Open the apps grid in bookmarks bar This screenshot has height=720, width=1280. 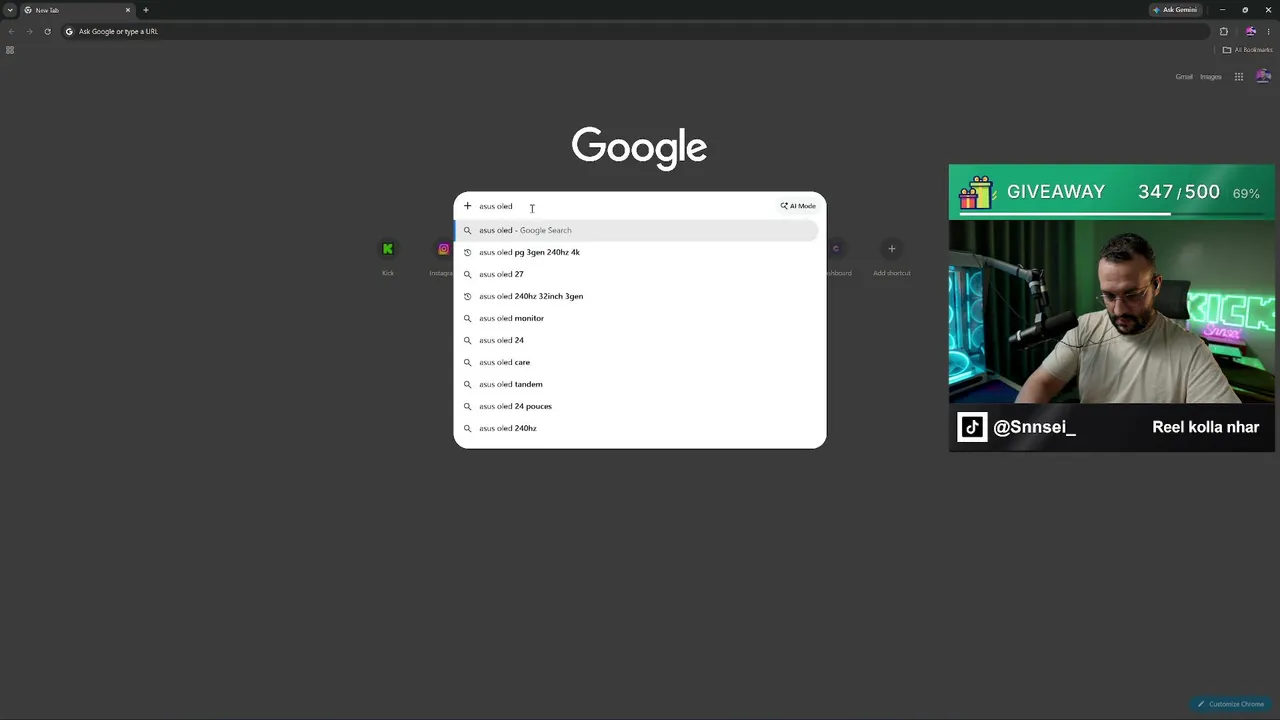10,50
